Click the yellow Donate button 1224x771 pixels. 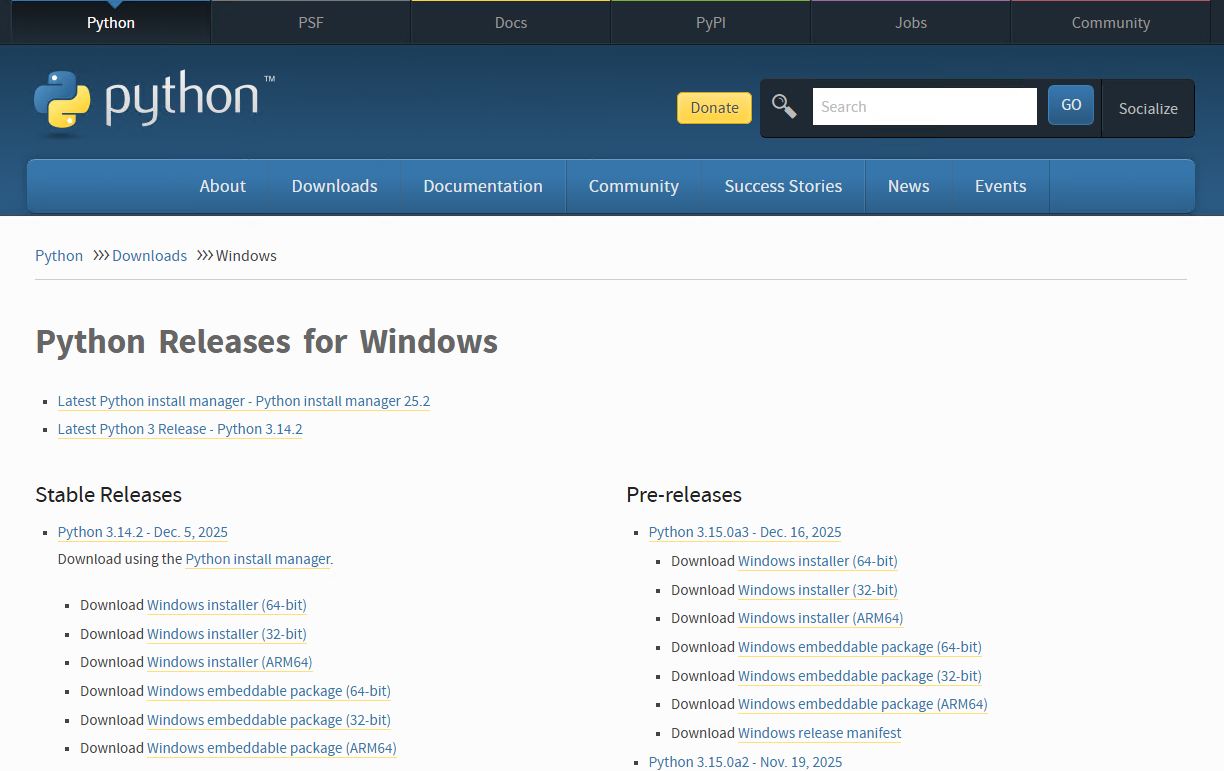(714, 108)
